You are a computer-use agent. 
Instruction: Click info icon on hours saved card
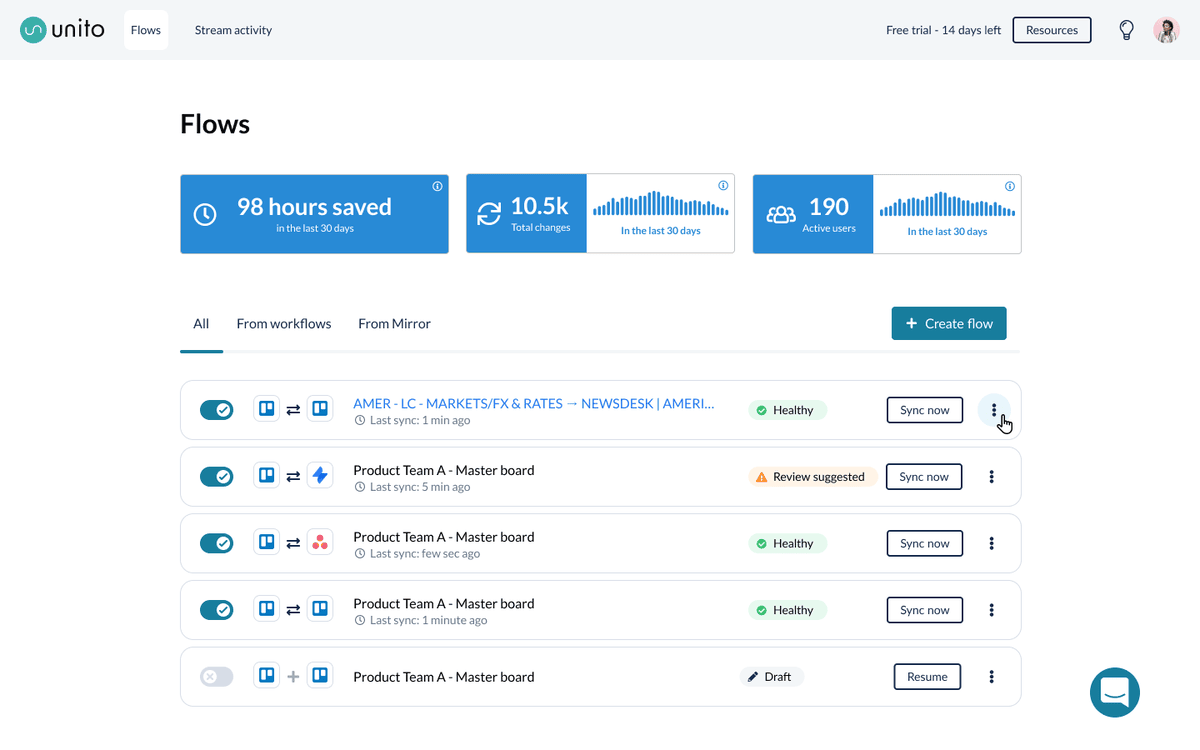click(x=437, y=187)
